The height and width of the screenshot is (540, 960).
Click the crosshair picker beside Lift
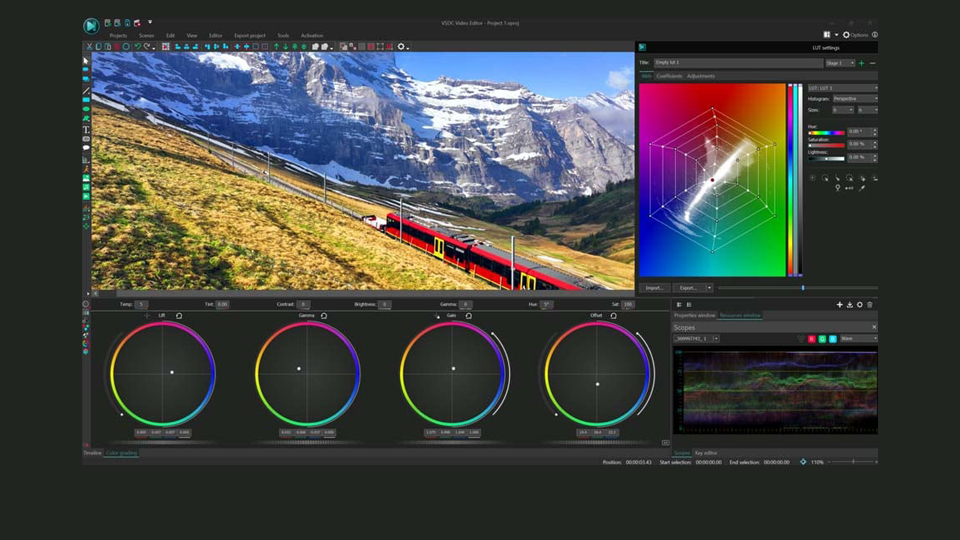(147, 316)
